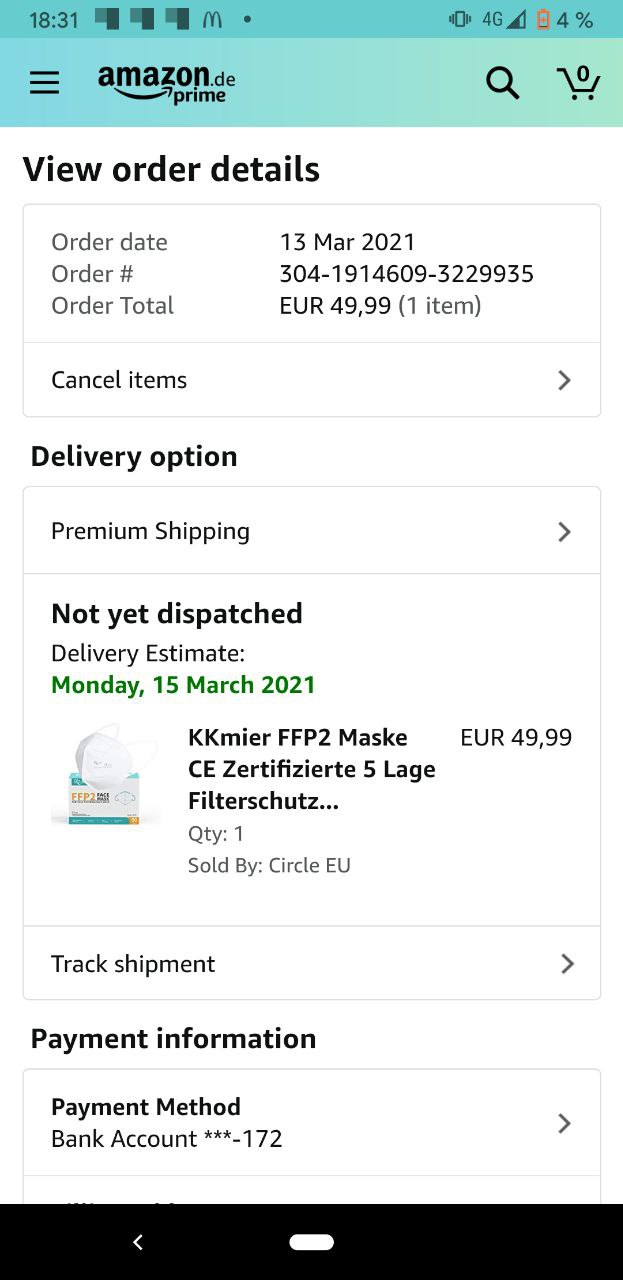623x1280 pixels.
Task: Open the search magnifier icon
Action: pos(502,83)
